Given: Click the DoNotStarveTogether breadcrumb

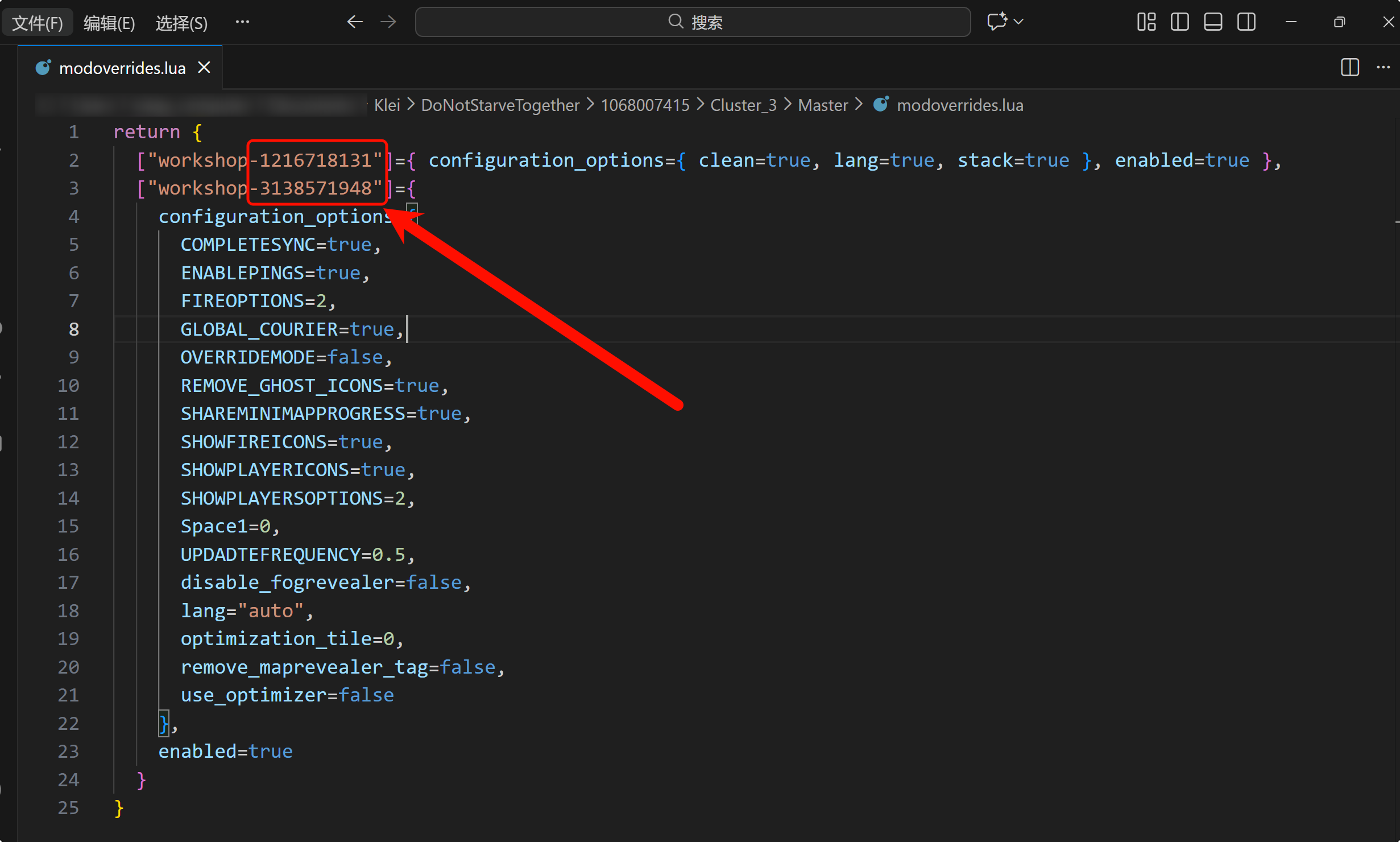Looking at the screenshot, I should point(500,105).
